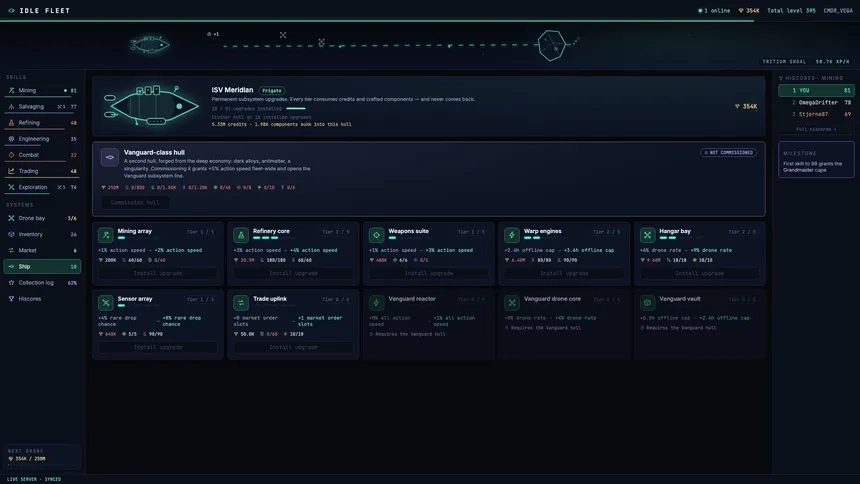Click the 1 online indicator
The height and width of the screenshot is (484, 860).
[x=714, y=10]
